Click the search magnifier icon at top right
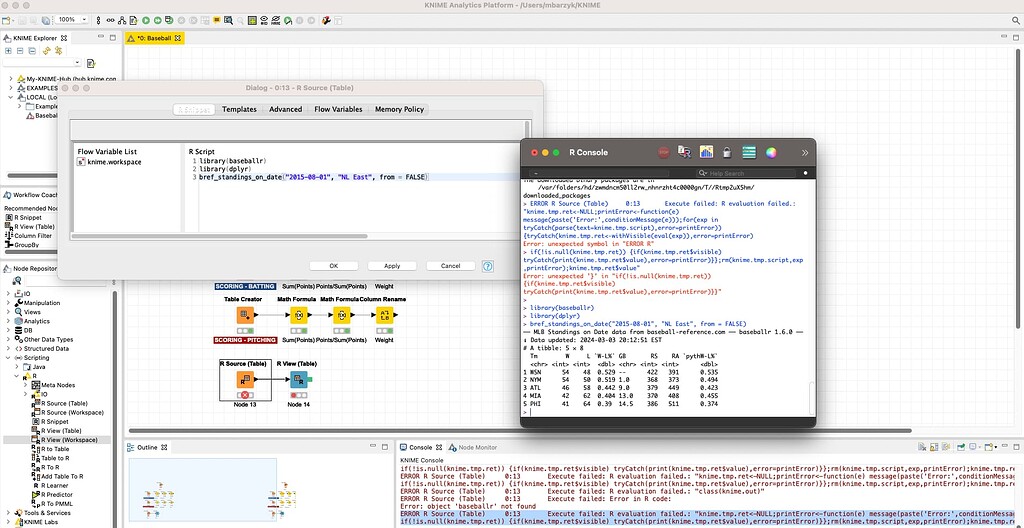The width and height of the screenshot is (1024, 528). click(x=1016, y=20)
